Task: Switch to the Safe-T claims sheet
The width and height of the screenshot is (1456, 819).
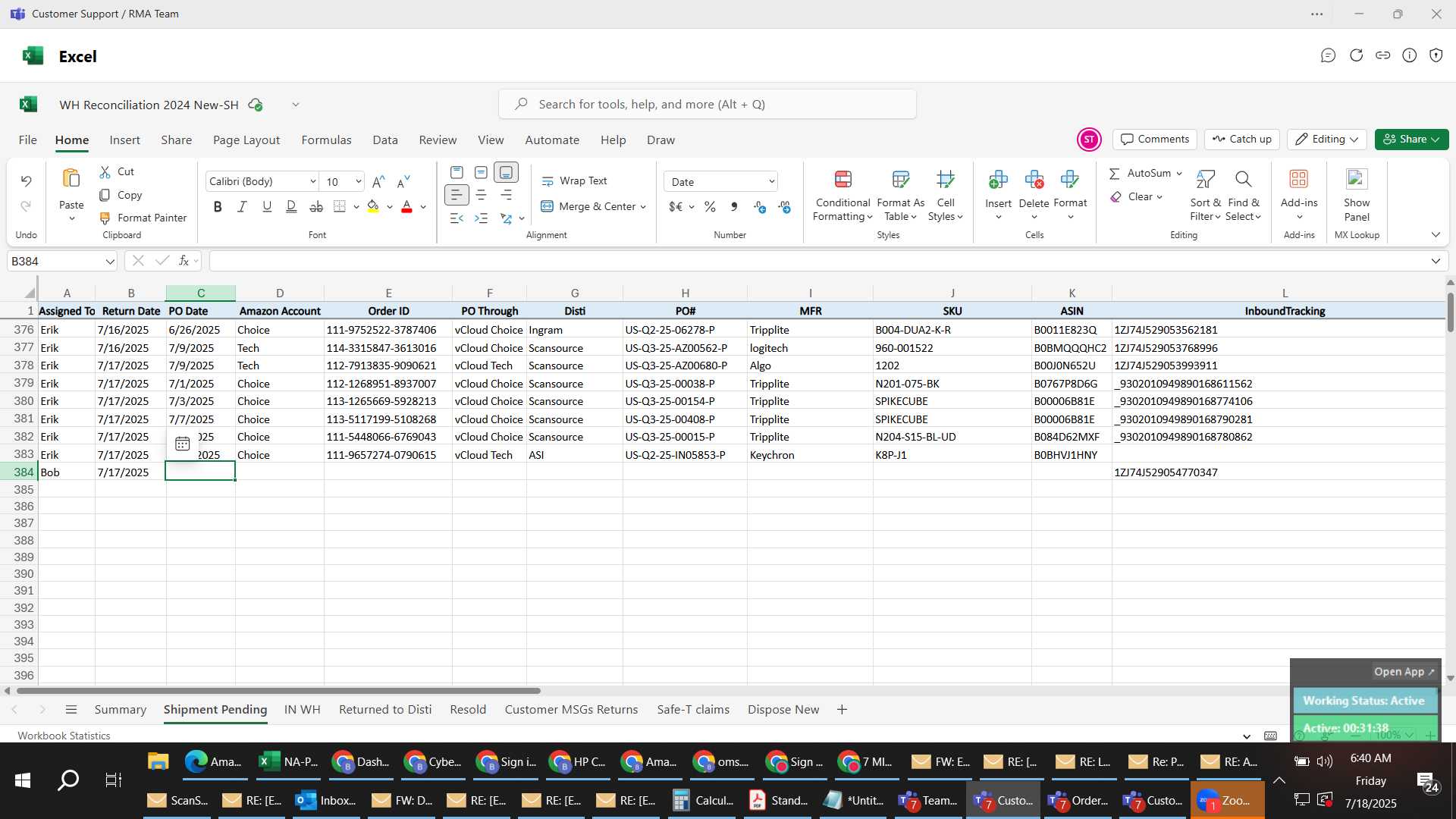Action: [x=693, y=710]
